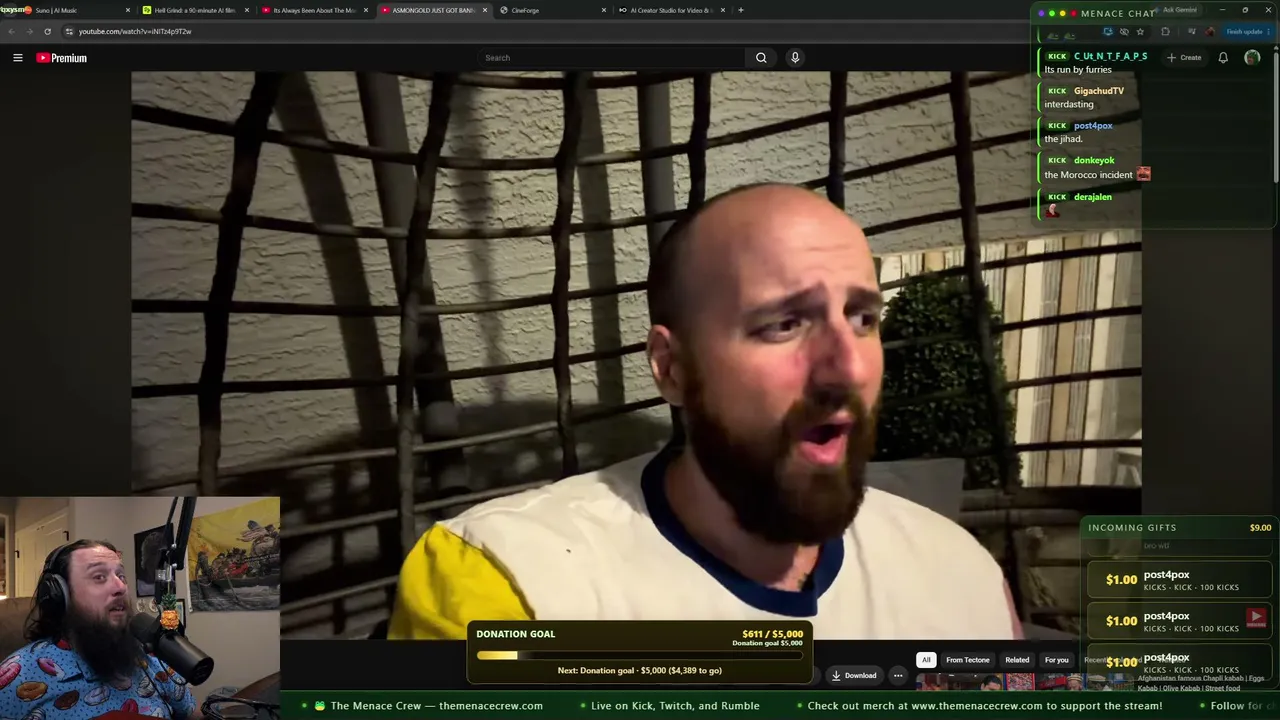Click the Create button in YouTube header
Screen dimensions: 1280x720
[1185, 58]
